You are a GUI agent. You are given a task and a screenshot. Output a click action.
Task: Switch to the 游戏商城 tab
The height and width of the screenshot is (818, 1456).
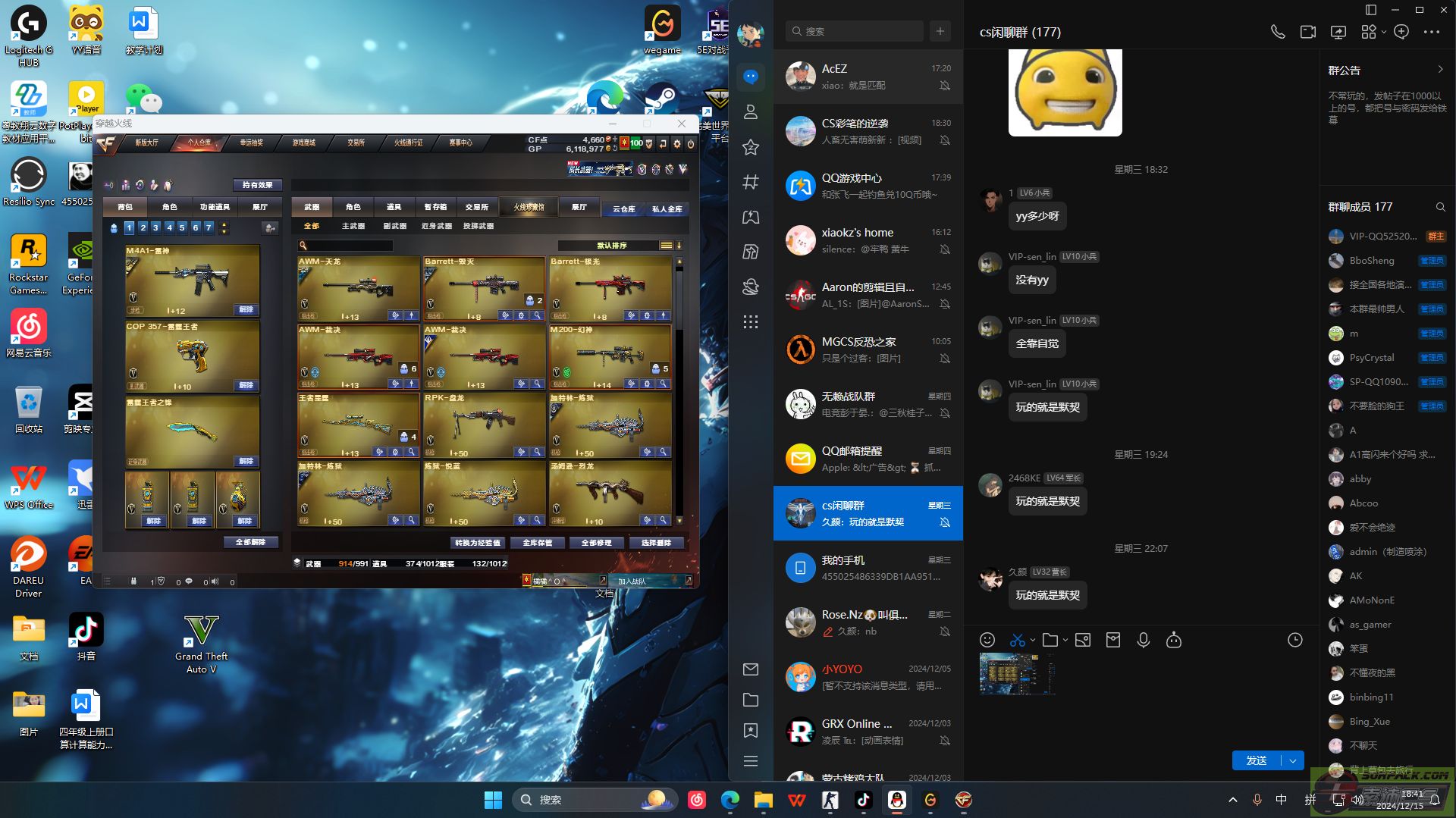(303, 143)
